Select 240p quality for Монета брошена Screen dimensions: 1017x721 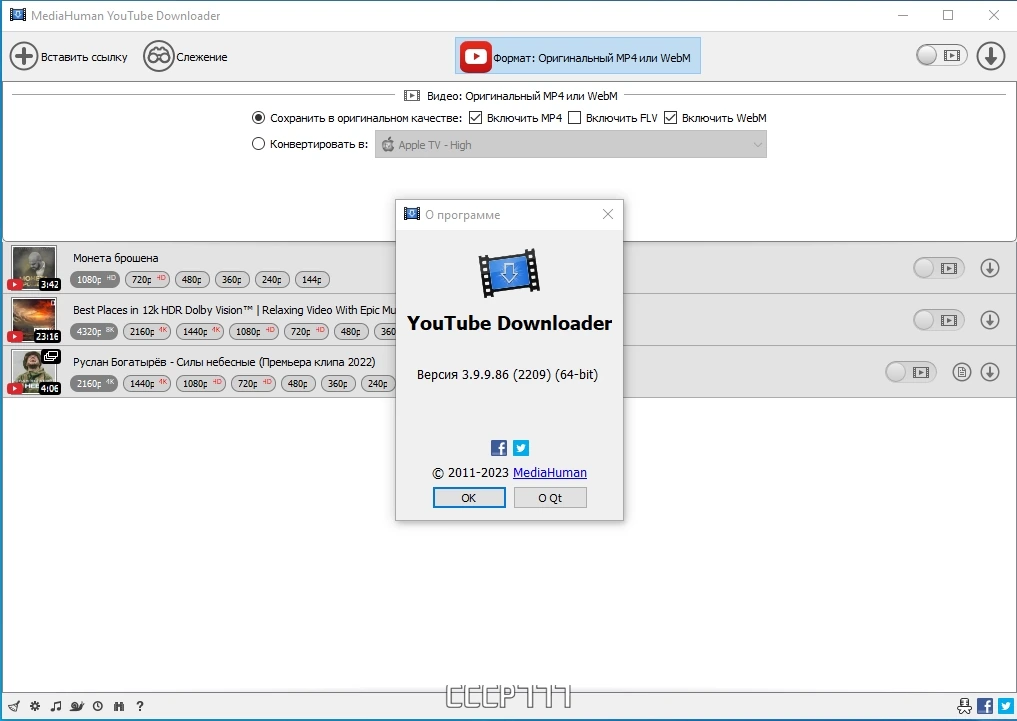[272, 279]
